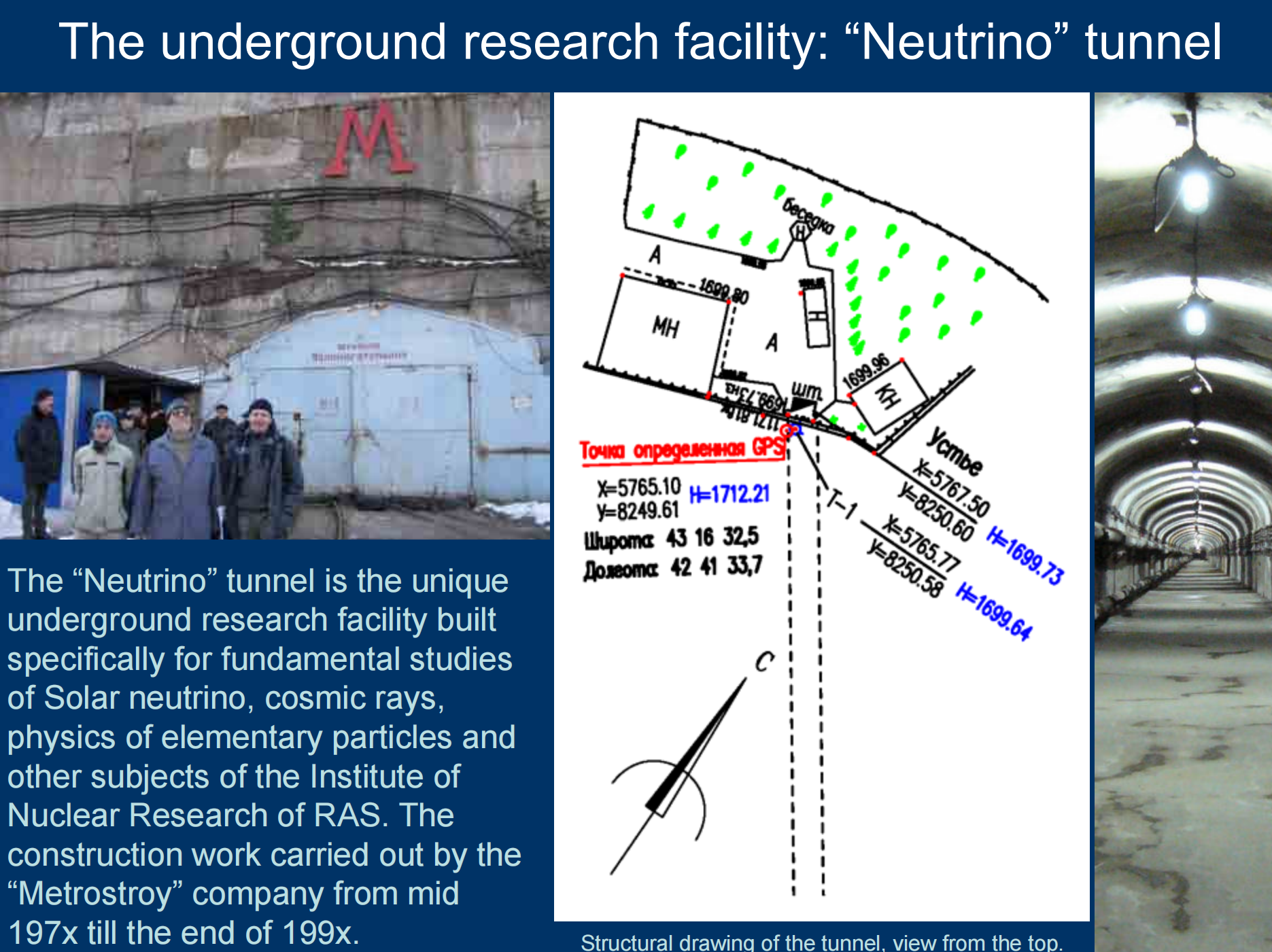The width and height of the screenshot is (1272, 952).
Task: Click the "Широта 43 16 32,5" latitude line
Action: point(671,539)
